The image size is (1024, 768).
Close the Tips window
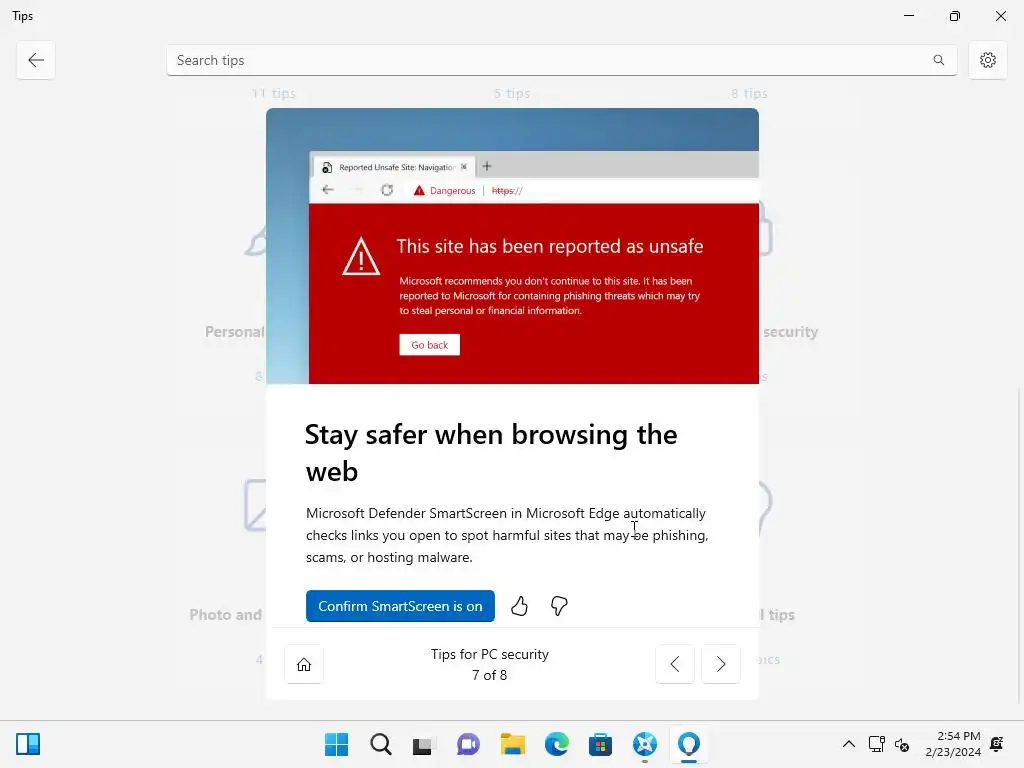1000,16
